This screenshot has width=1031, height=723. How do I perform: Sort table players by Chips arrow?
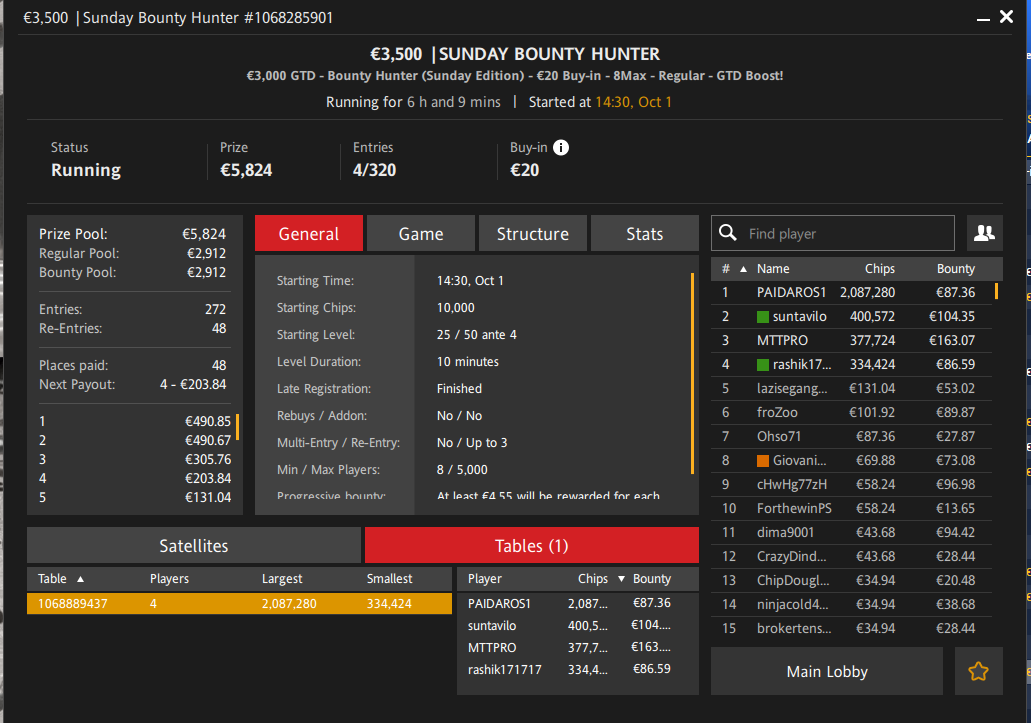coord(621,579)
